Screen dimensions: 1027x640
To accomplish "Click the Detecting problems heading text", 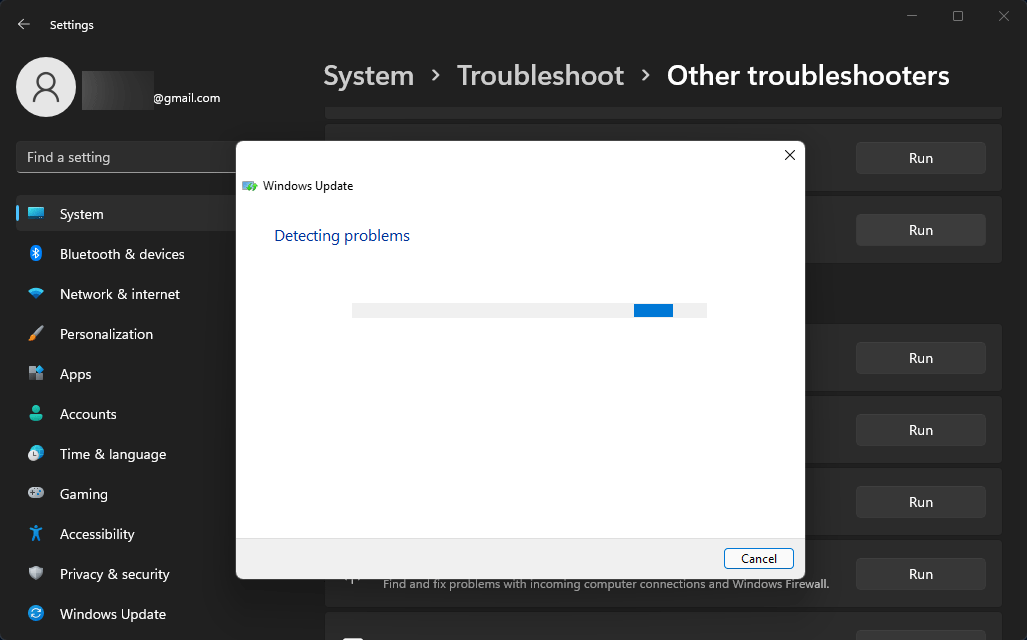I will (342, 236).
